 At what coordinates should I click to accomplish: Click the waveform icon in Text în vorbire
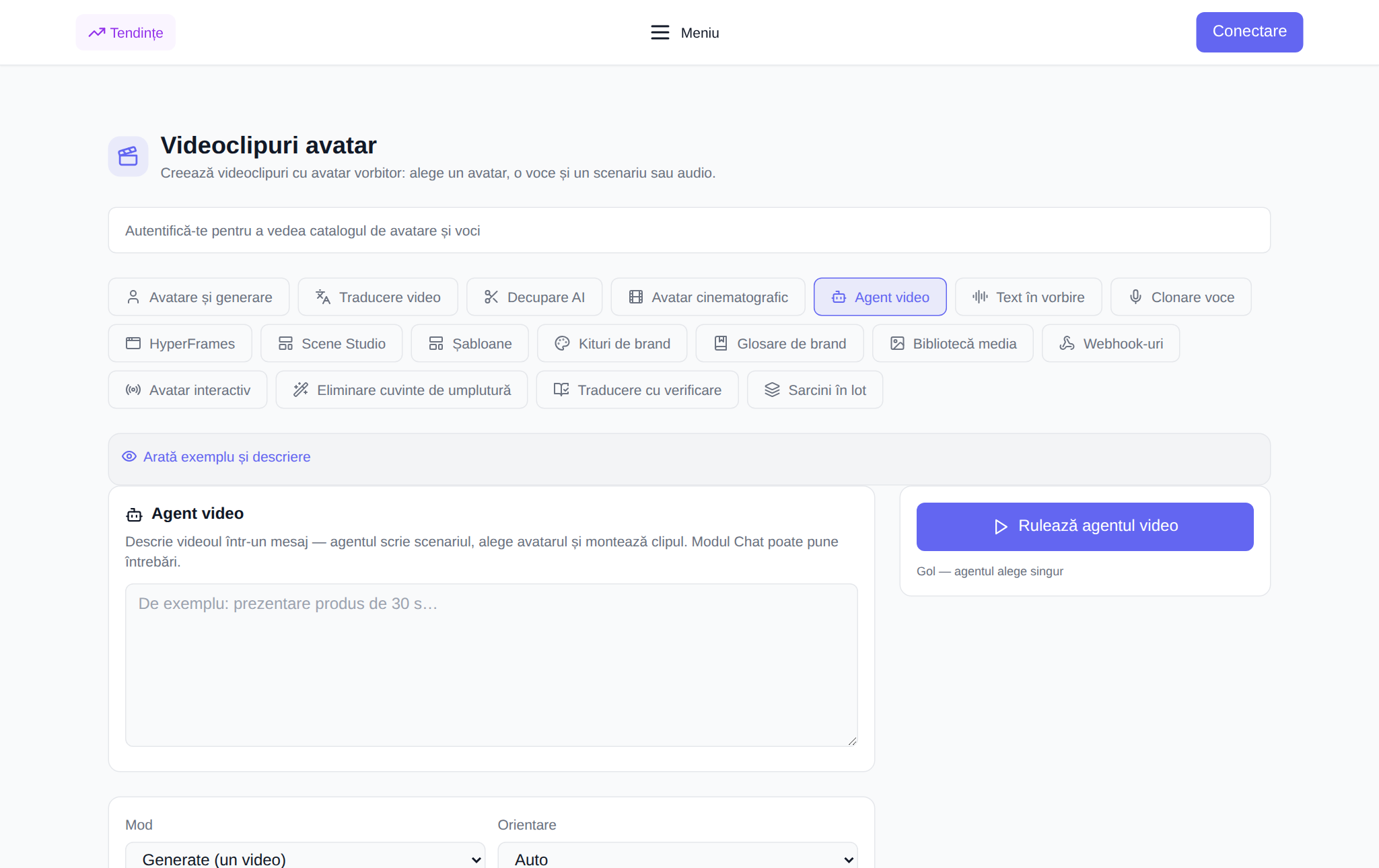(x=980, y=297)
